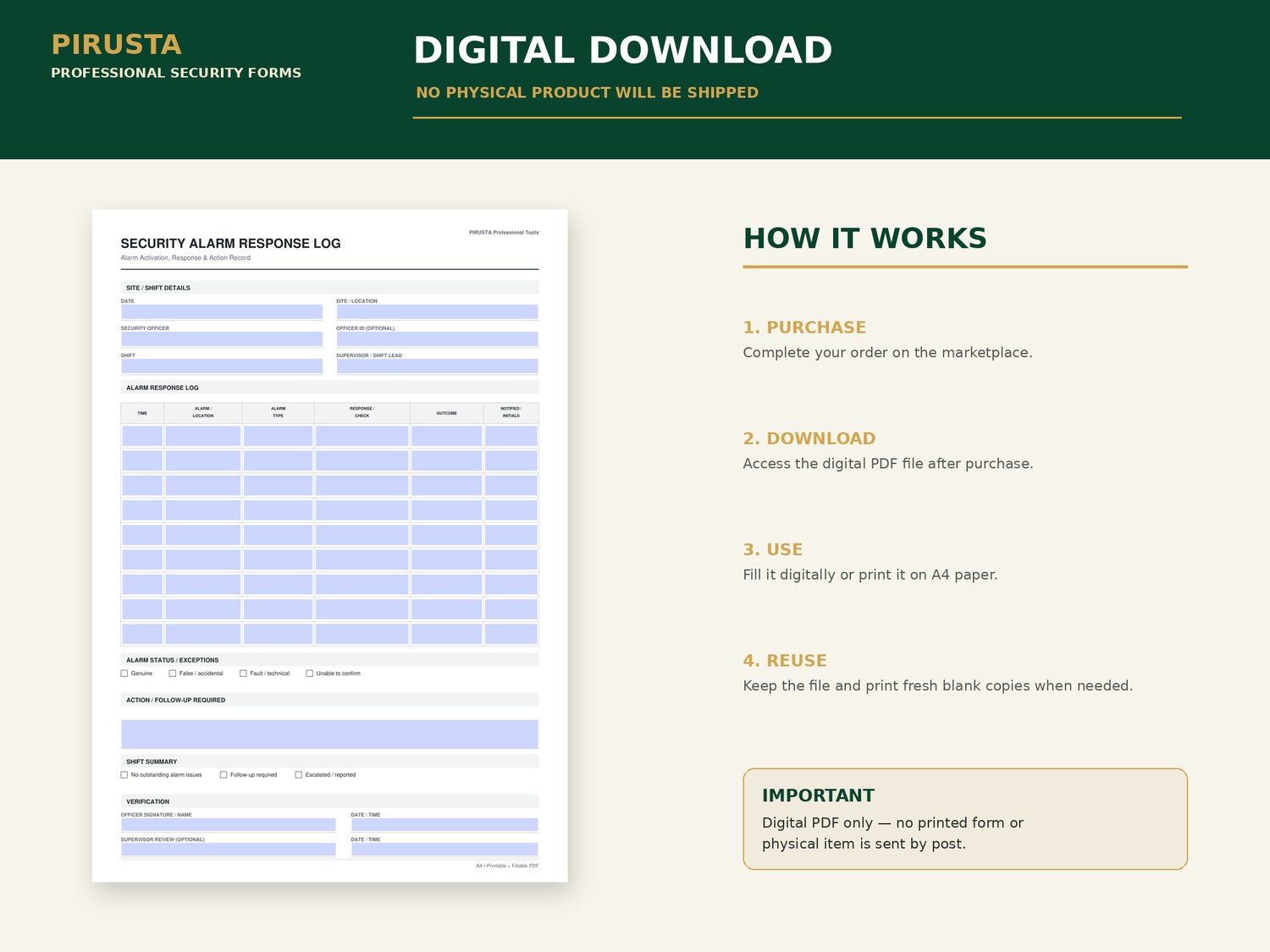Screen dimensions: 1270x952
Task: Click NO PHYSICAL PRODUCT WILL BE SHIPPED text
Action: click(x=588, y=92)
